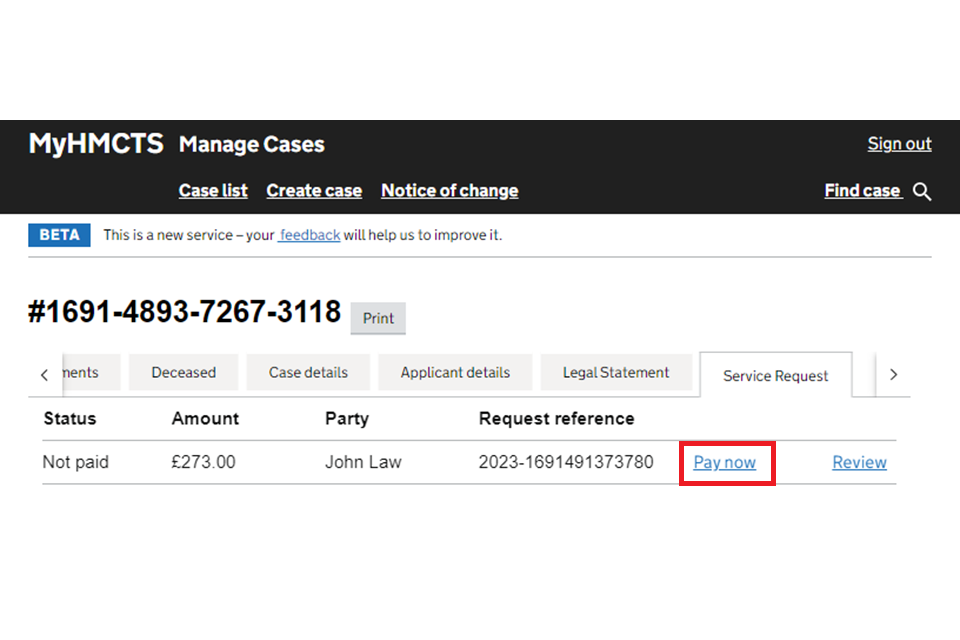Select the Applicant details tab
This screenshot has width=960, height=640.
coord(455,373)
